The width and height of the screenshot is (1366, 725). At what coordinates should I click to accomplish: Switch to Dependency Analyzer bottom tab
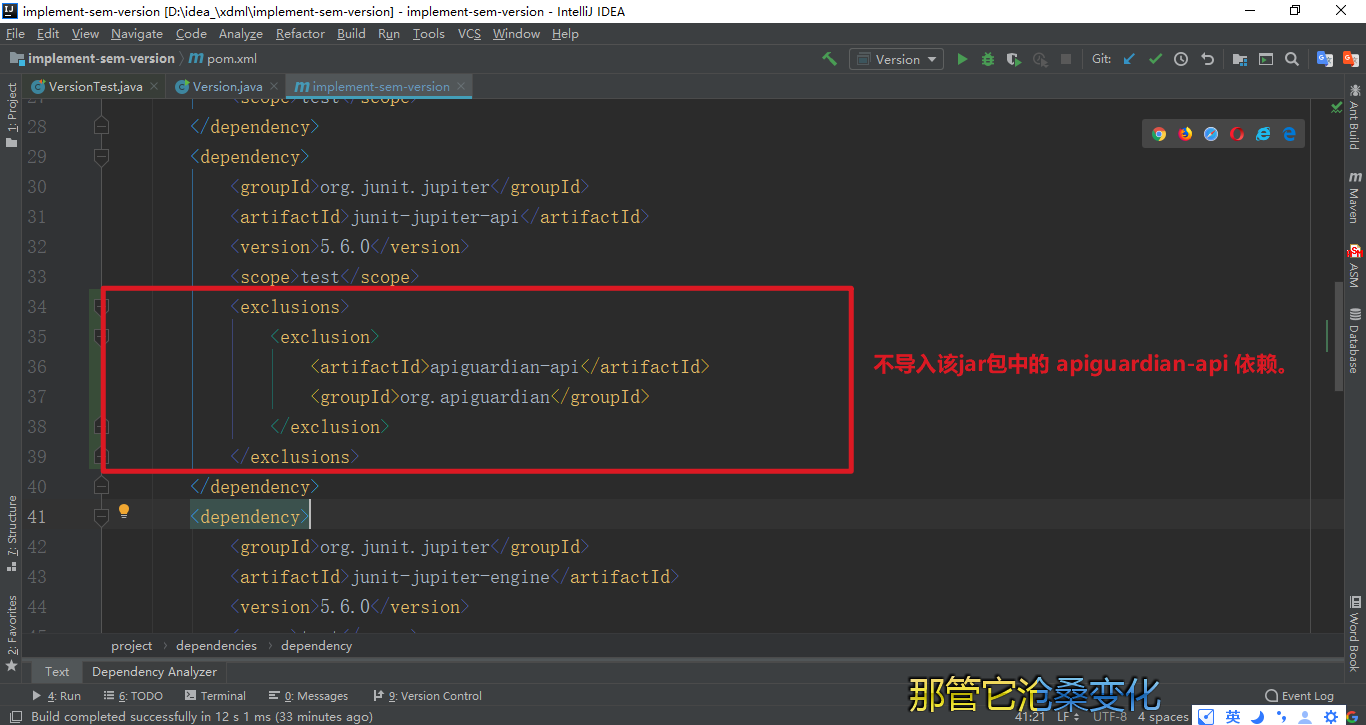pyautogui.click(x=154, y=672)
